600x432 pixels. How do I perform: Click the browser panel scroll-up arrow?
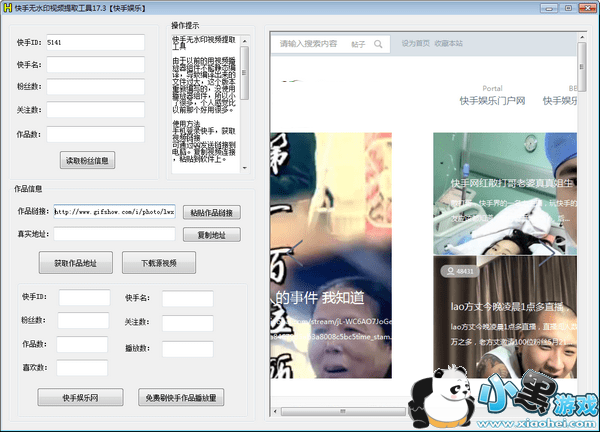click(x=582, y=37)
